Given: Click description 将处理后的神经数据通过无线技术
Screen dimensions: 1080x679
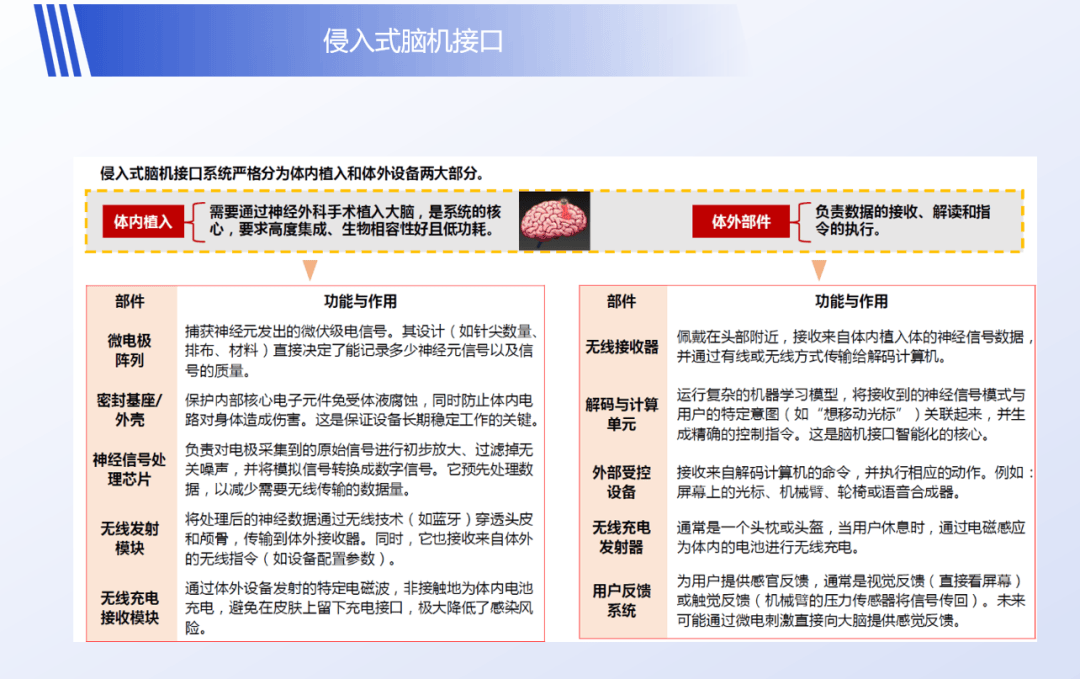Looking at the screenshot, I should click(x=359, y=539).
